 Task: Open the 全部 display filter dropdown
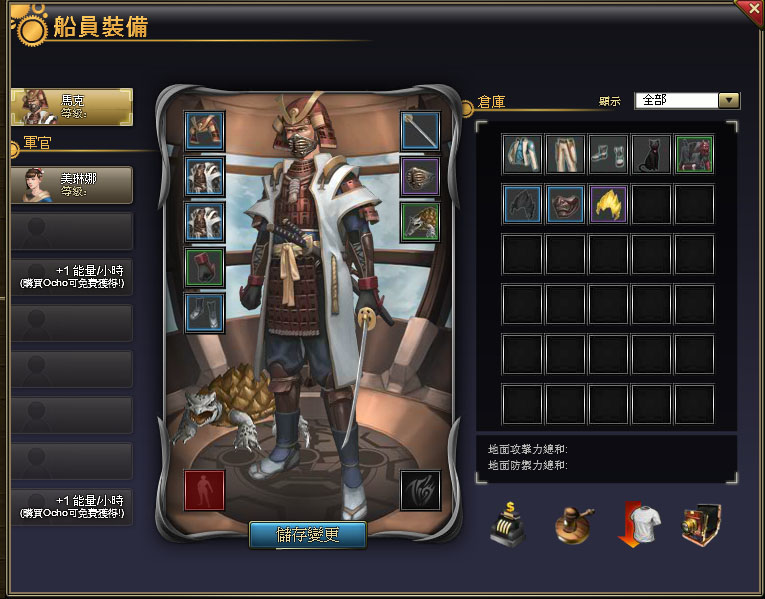[687, 100]
